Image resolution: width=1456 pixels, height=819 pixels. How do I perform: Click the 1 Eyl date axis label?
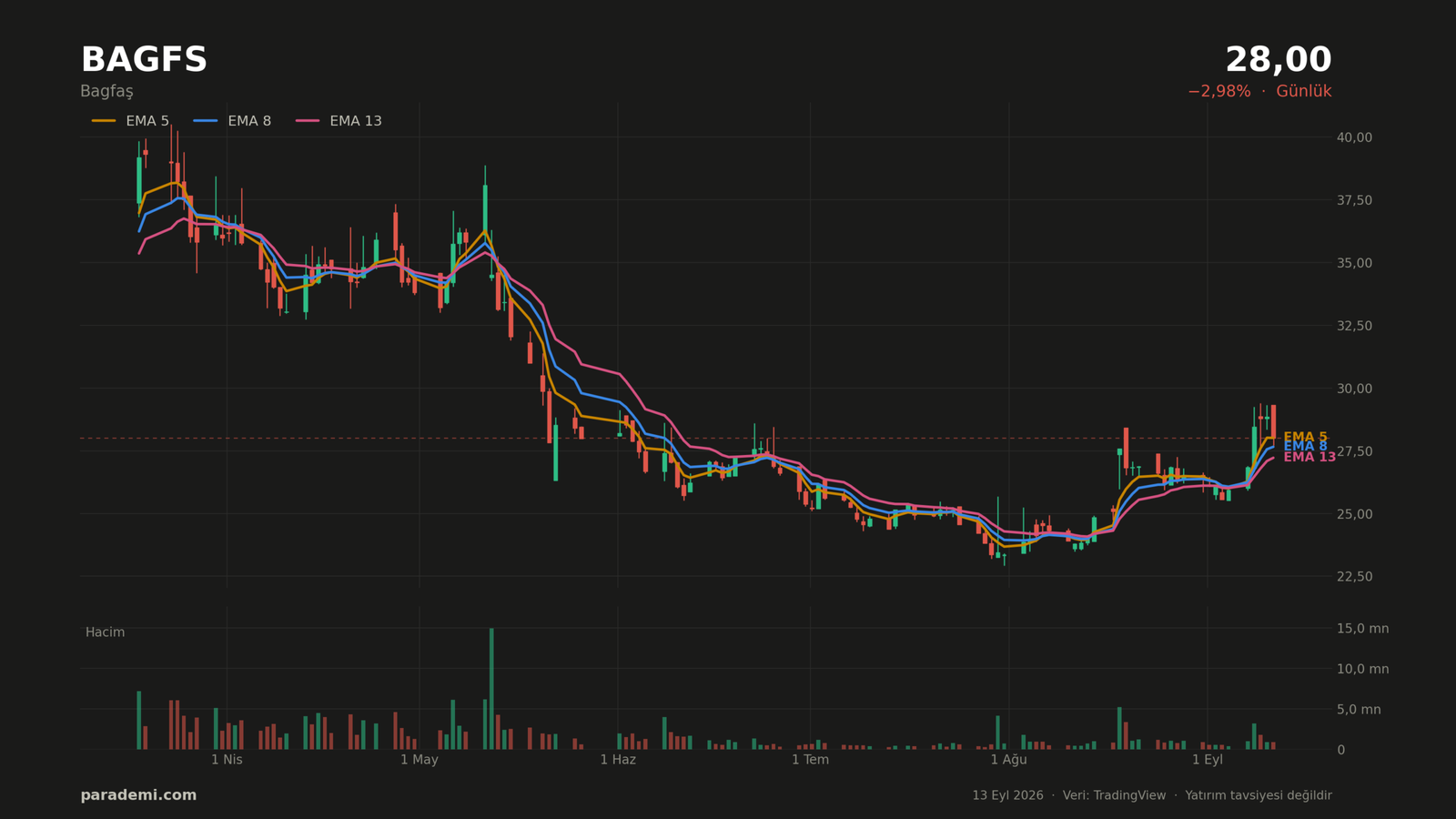click(1208, 760)
